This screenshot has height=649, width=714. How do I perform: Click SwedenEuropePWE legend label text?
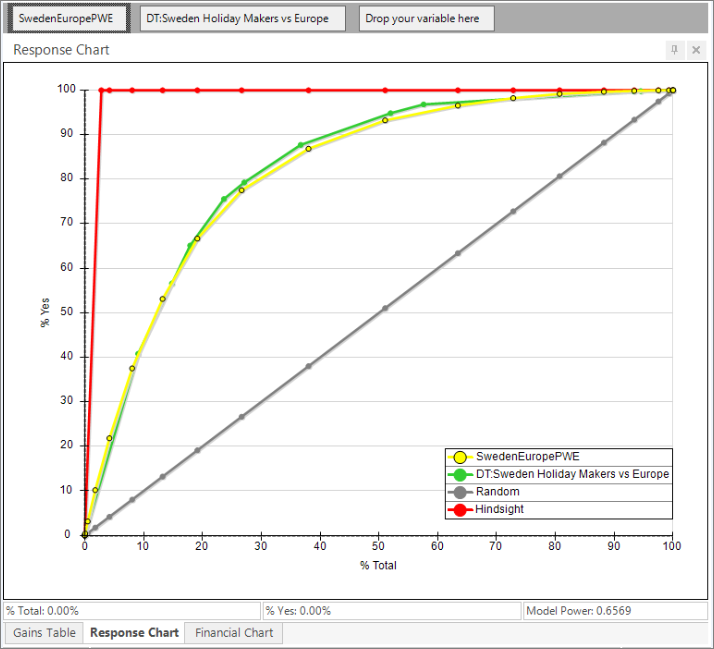click(x=528, y=457)
